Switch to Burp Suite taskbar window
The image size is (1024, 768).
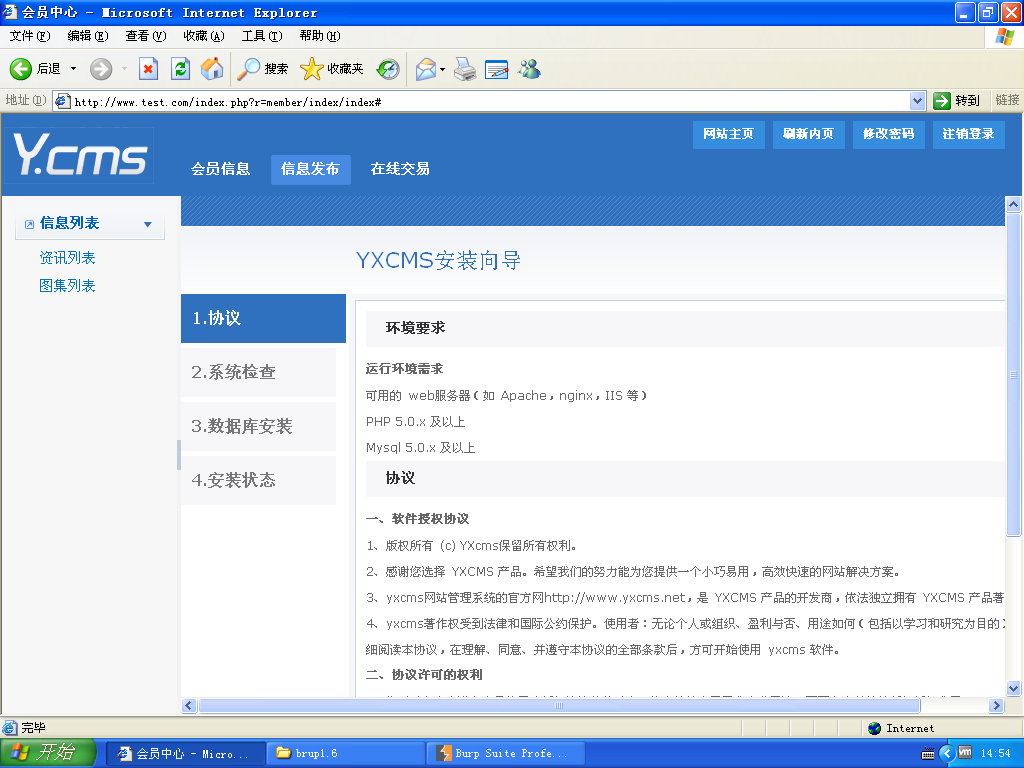[505, 754]
